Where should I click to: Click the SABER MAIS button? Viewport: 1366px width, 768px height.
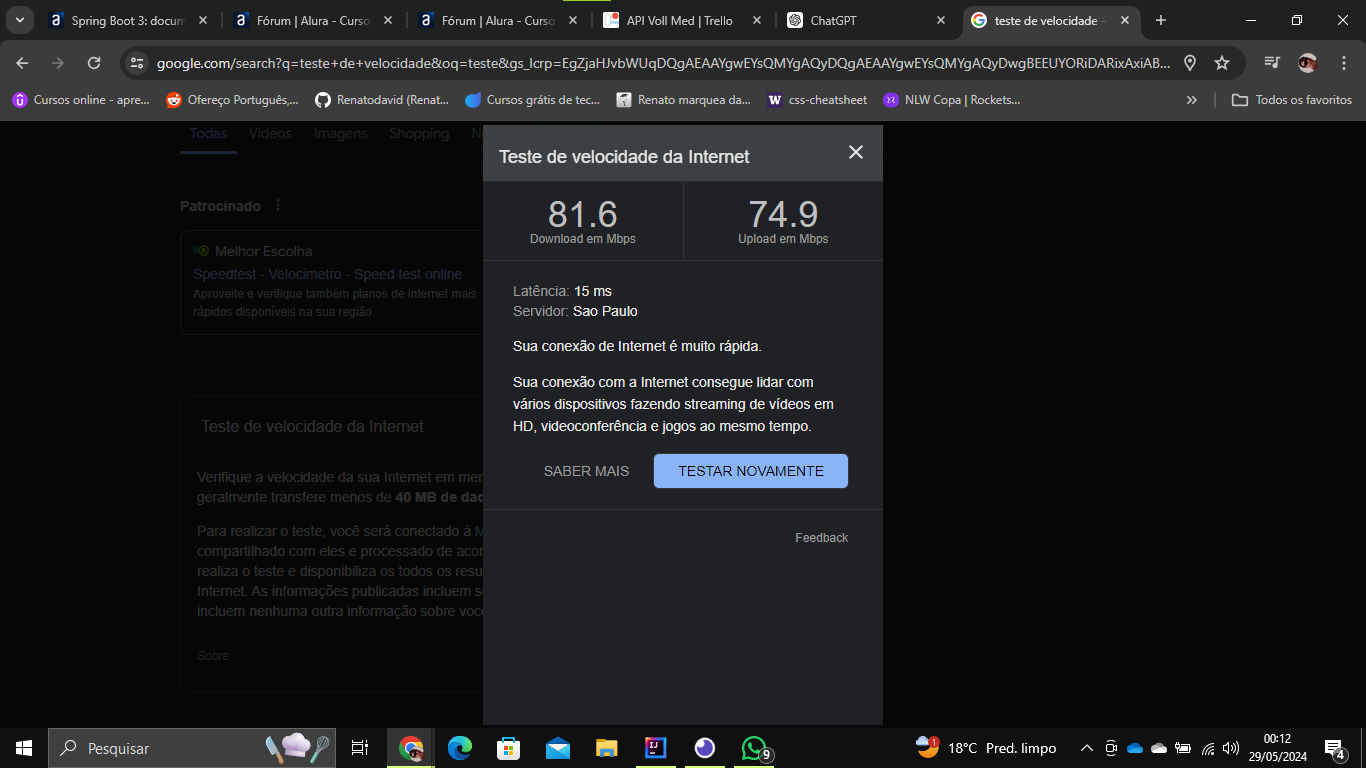[x=586, y=471]
